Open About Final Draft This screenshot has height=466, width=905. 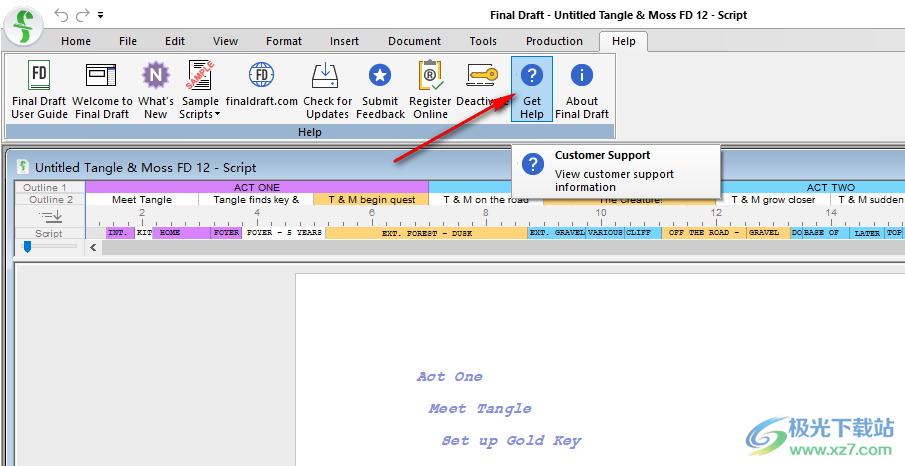[x=582, y=90]
